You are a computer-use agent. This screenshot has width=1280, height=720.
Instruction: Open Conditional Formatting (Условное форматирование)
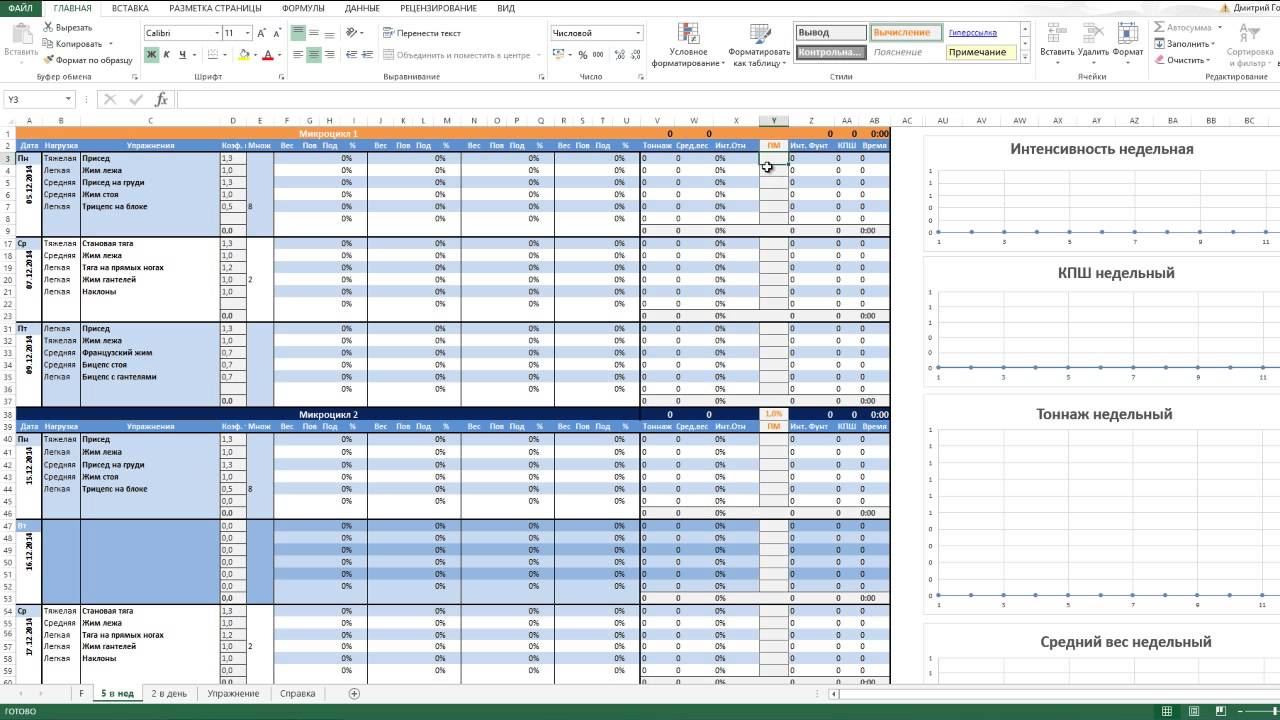(688, 45)
